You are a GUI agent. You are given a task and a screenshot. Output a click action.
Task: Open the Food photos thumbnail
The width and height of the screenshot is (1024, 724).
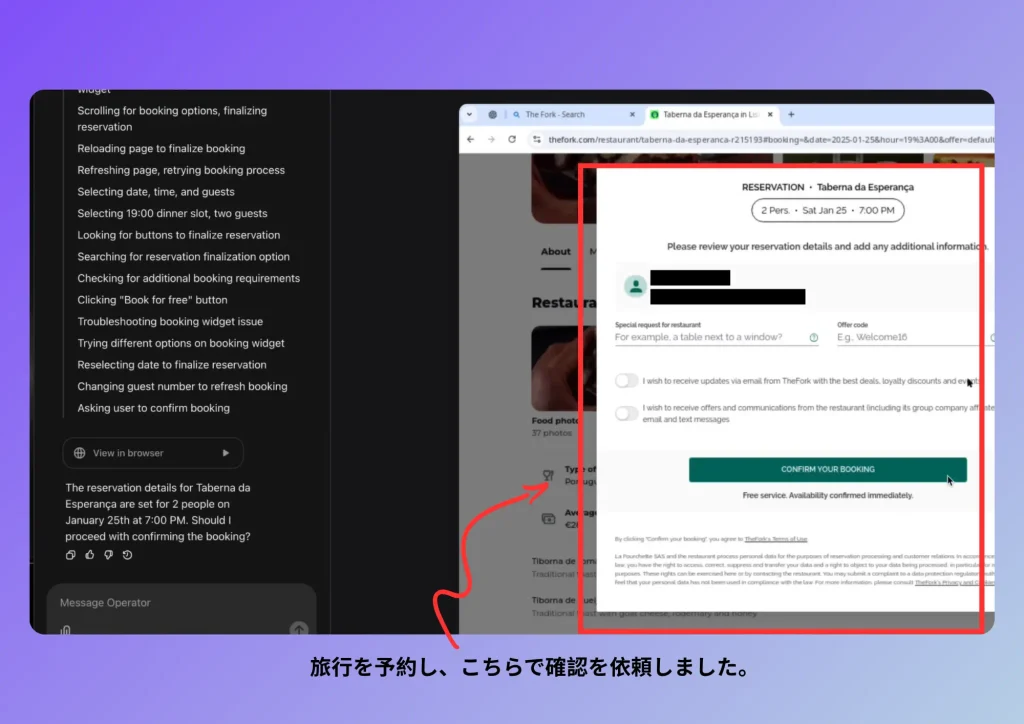tap(564, 368)
